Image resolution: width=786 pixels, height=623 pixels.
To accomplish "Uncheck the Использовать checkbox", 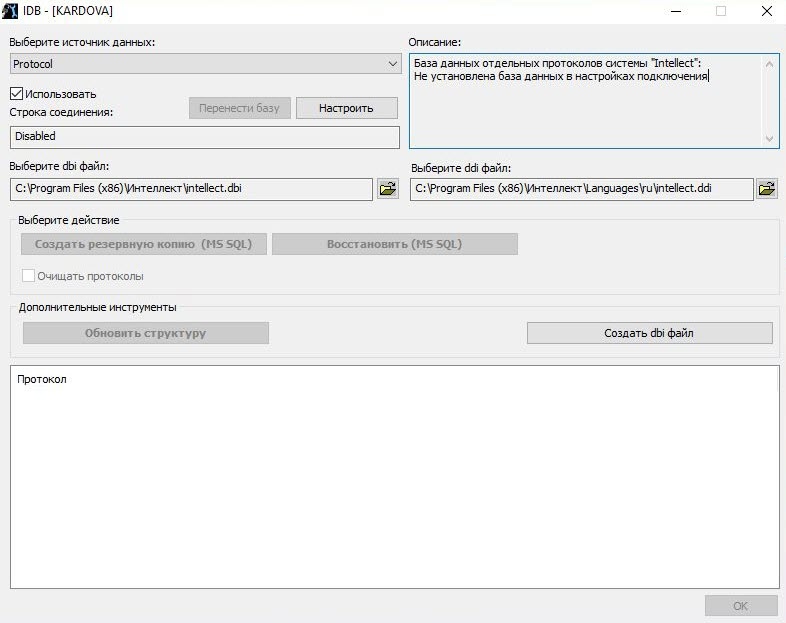I will (x=16, y=93).
